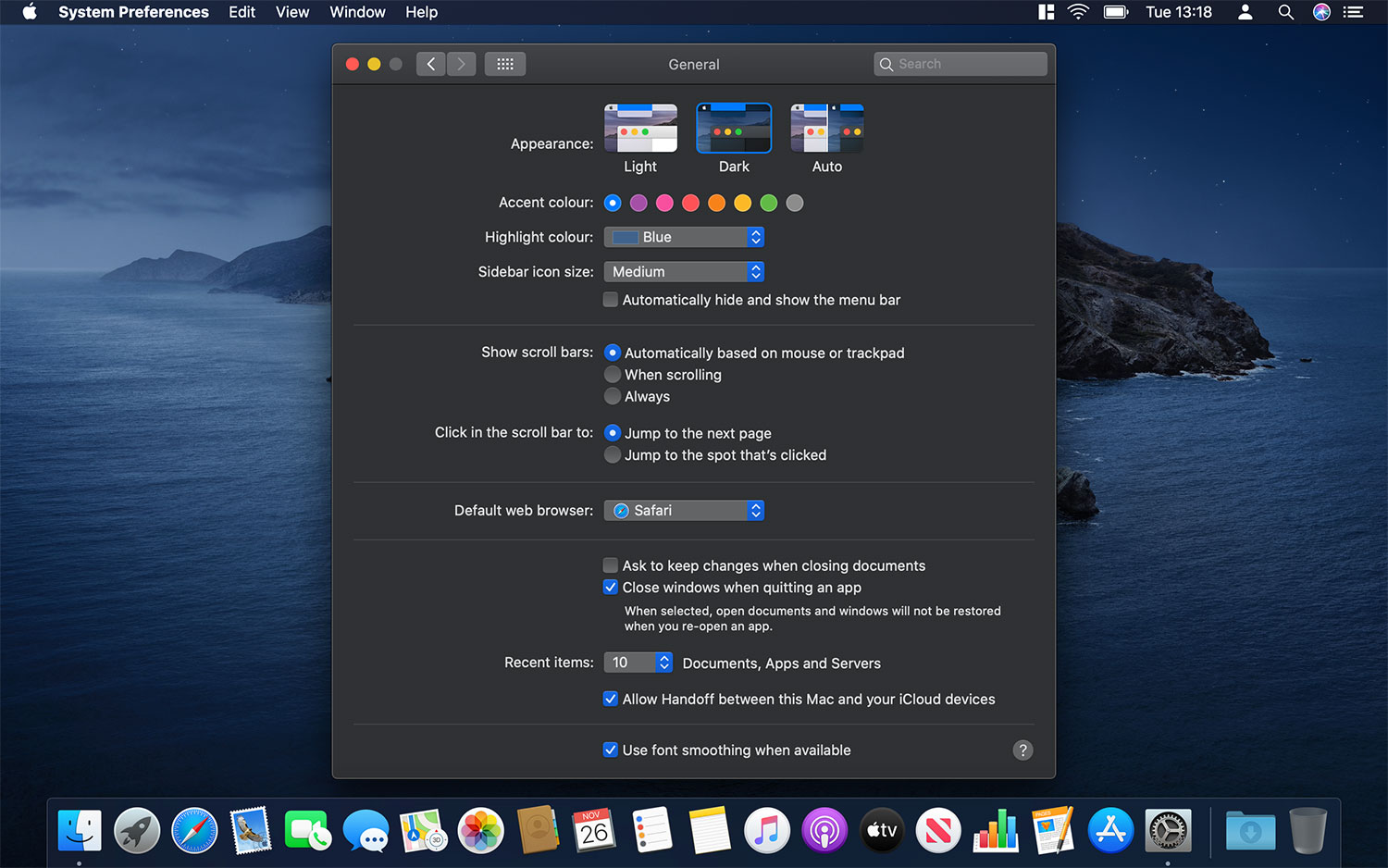The height and width of the screenshot is (868, 1388).
Task: Open the Sidebar icon size dropdown
Action: (684, 271)
